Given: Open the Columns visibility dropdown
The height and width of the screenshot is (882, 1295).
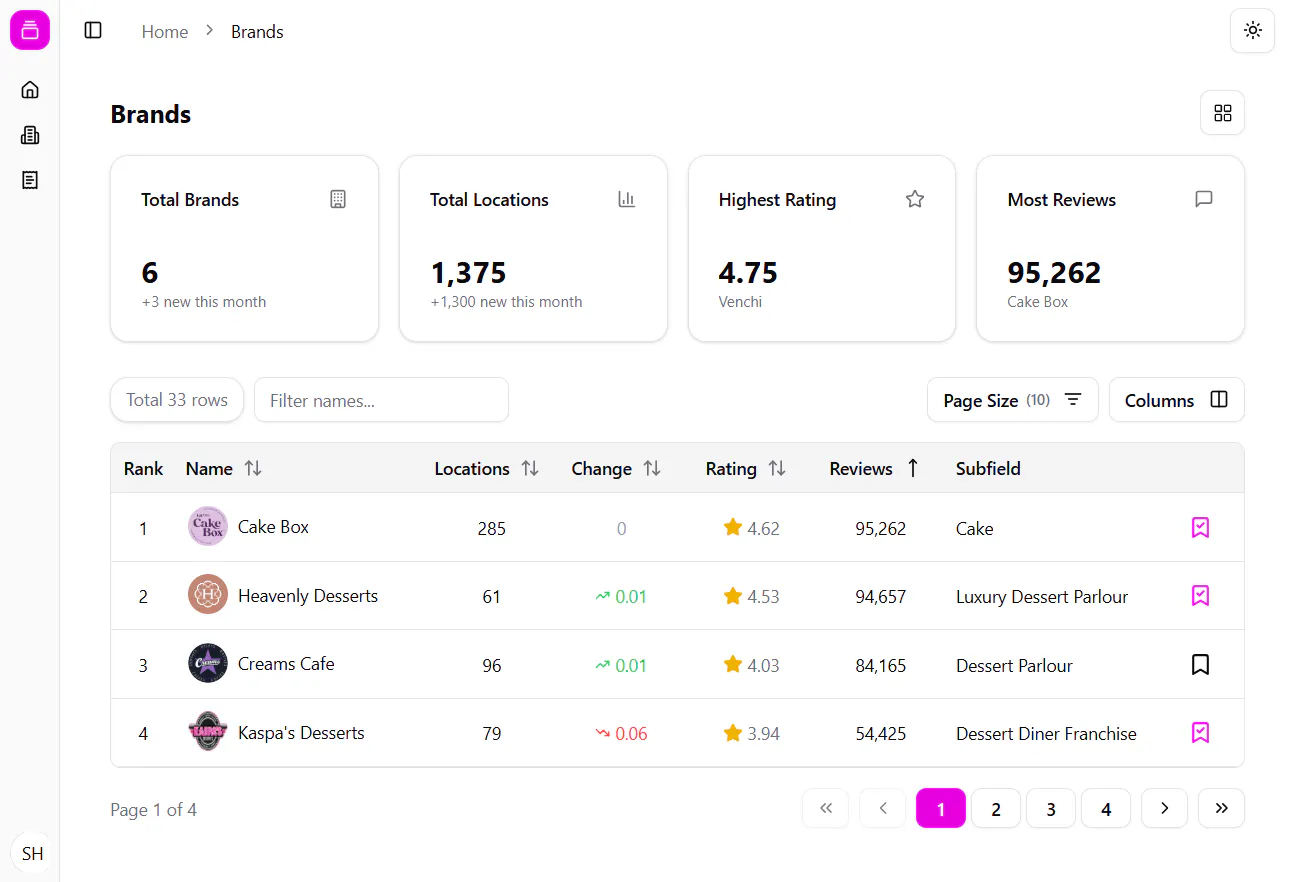Looking at the screenshot, I should click(1176, 400).
